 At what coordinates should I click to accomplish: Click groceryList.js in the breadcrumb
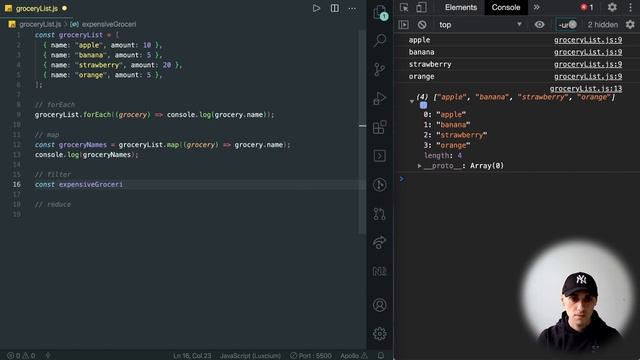(x=40, y=24)
